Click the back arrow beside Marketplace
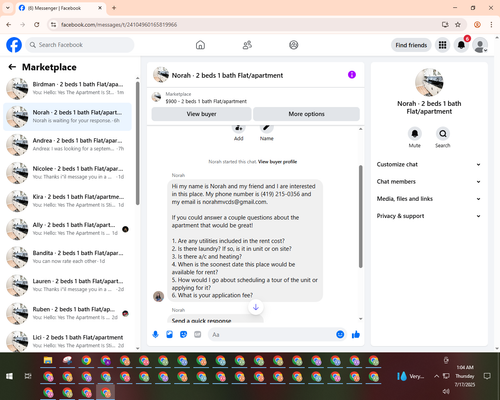 pyautogui.click(x=12, y=67)
